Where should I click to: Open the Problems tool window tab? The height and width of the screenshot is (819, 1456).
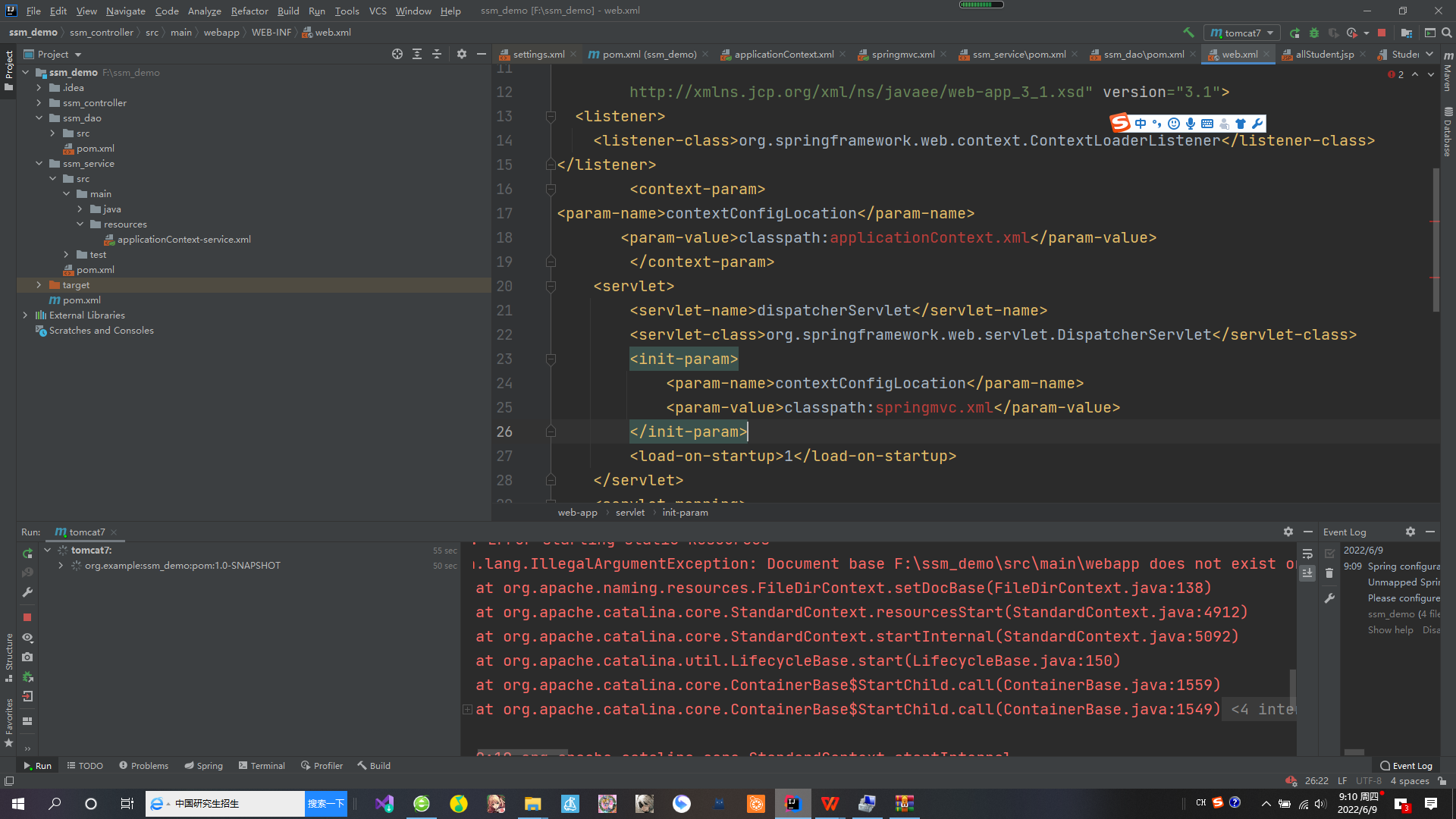pyautogui.click(x=143, y=765)
